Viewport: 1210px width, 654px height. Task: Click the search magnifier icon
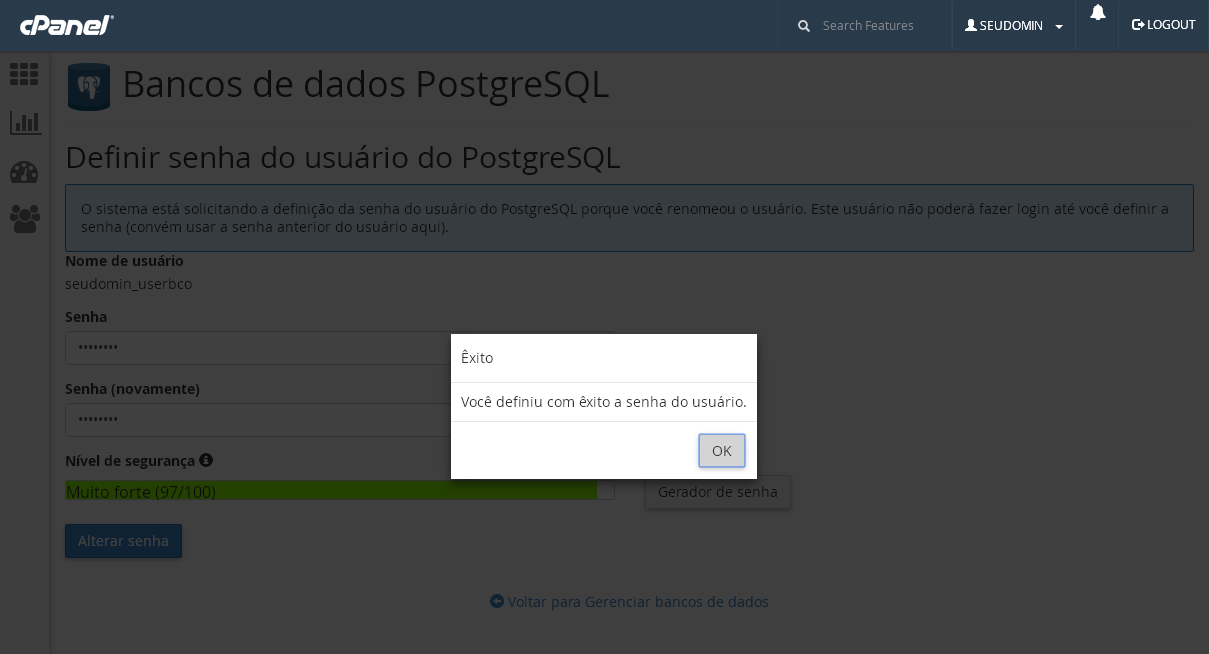804,26
